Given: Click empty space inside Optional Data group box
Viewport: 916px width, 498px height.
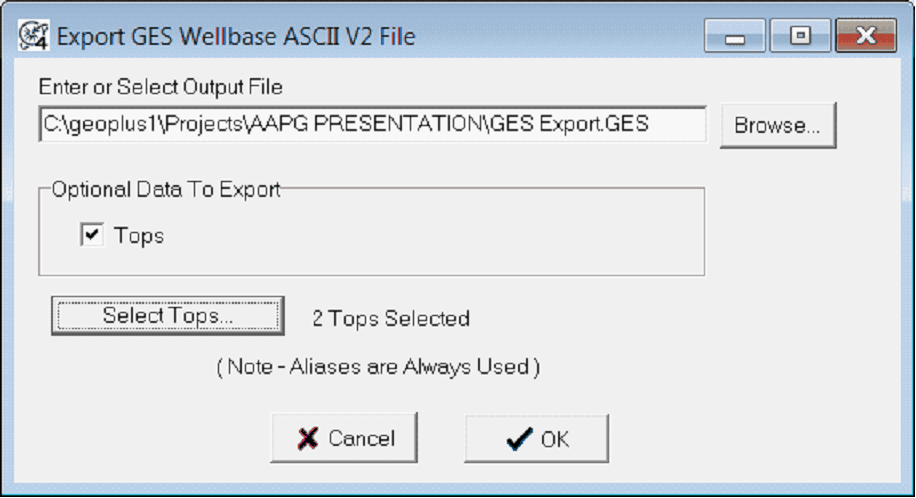Looking at the screenshot, I should (450, 240).
